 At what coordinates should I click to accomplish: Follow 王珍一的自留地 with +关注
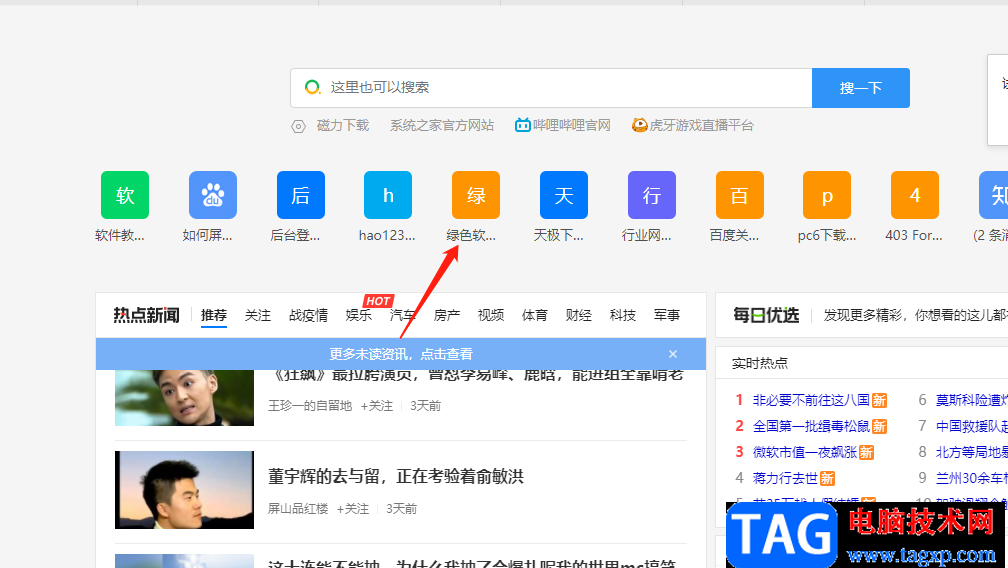pyautogui.click(x=377, y=405)
